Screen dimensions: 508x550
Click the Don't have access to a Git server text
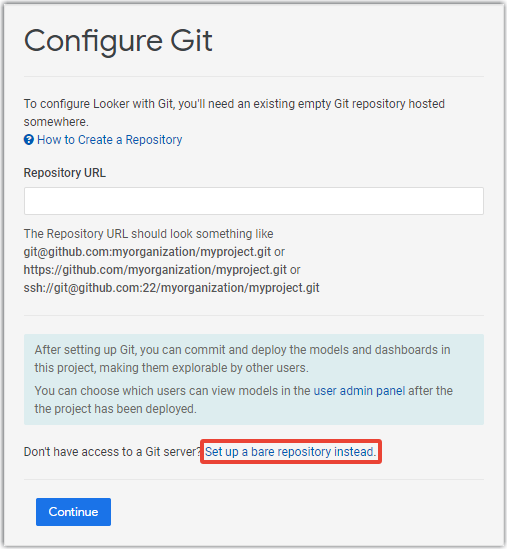click(x=112, y=452)
